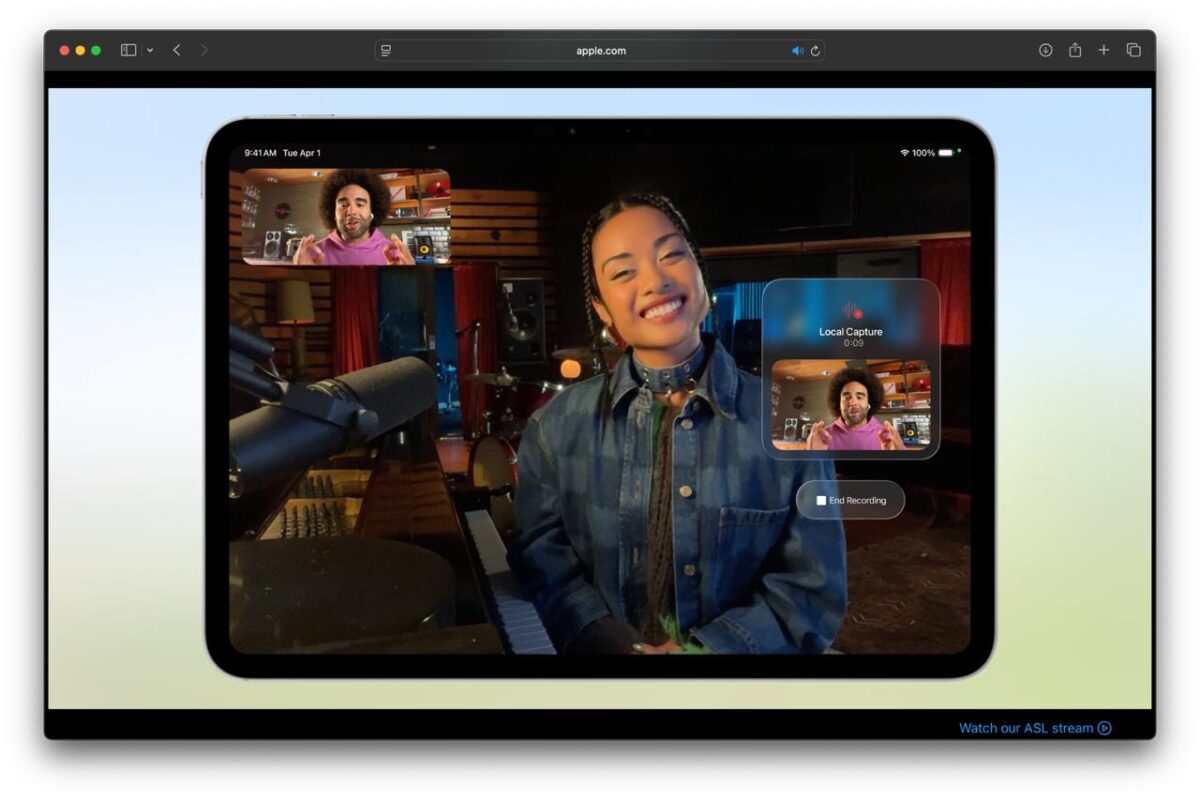Viewport: 1200px width, 798px height.
Task: Show the tab overview grid
Action: pos(1134,49)
